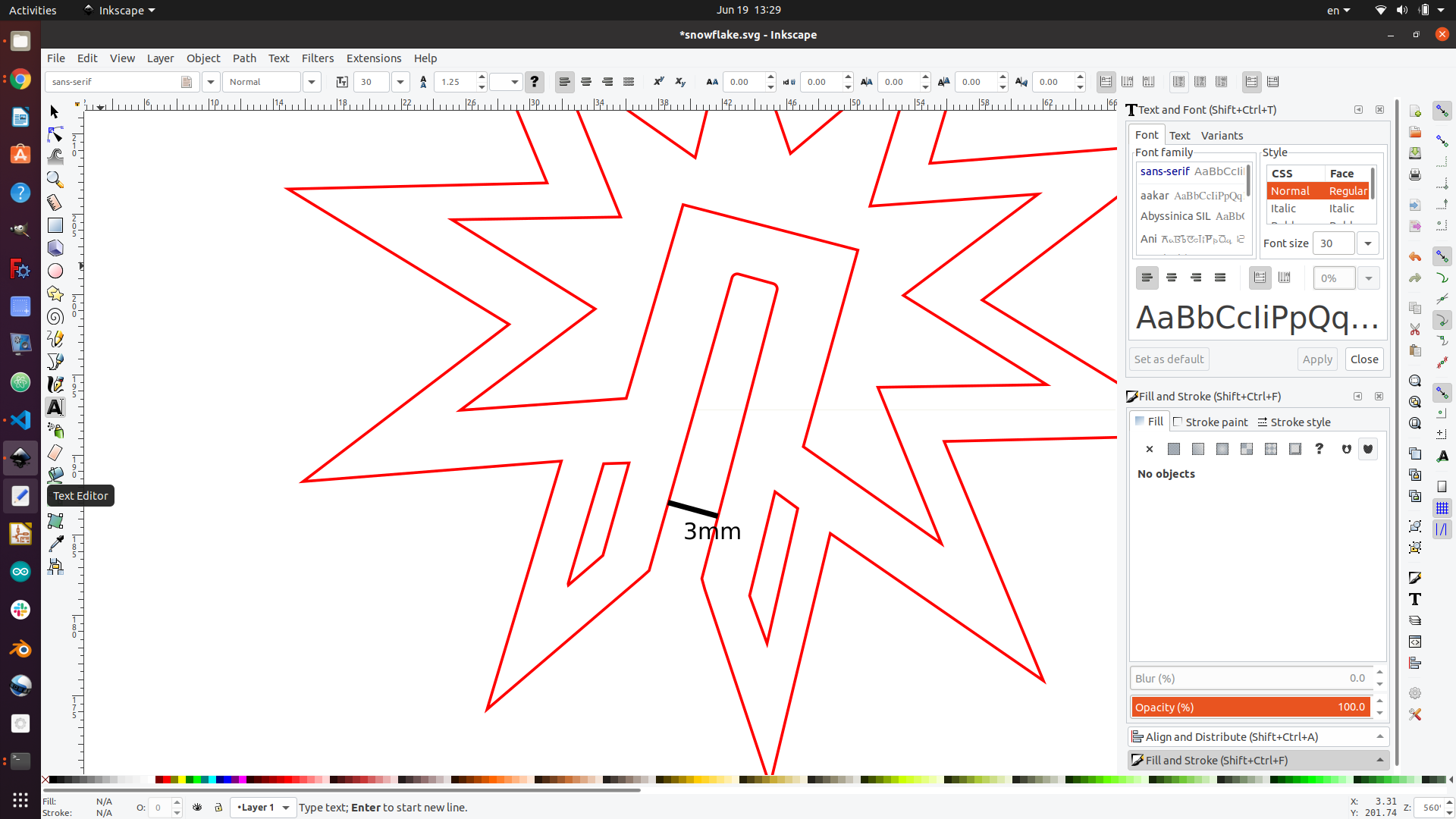Select the Ellipse circle tool

tap(55, 271)
